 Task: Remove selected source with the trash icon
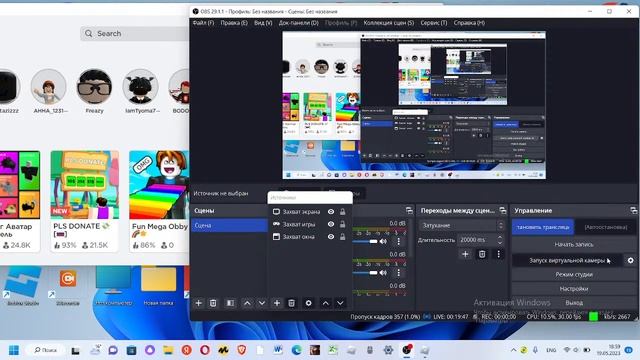coord(291,303)
